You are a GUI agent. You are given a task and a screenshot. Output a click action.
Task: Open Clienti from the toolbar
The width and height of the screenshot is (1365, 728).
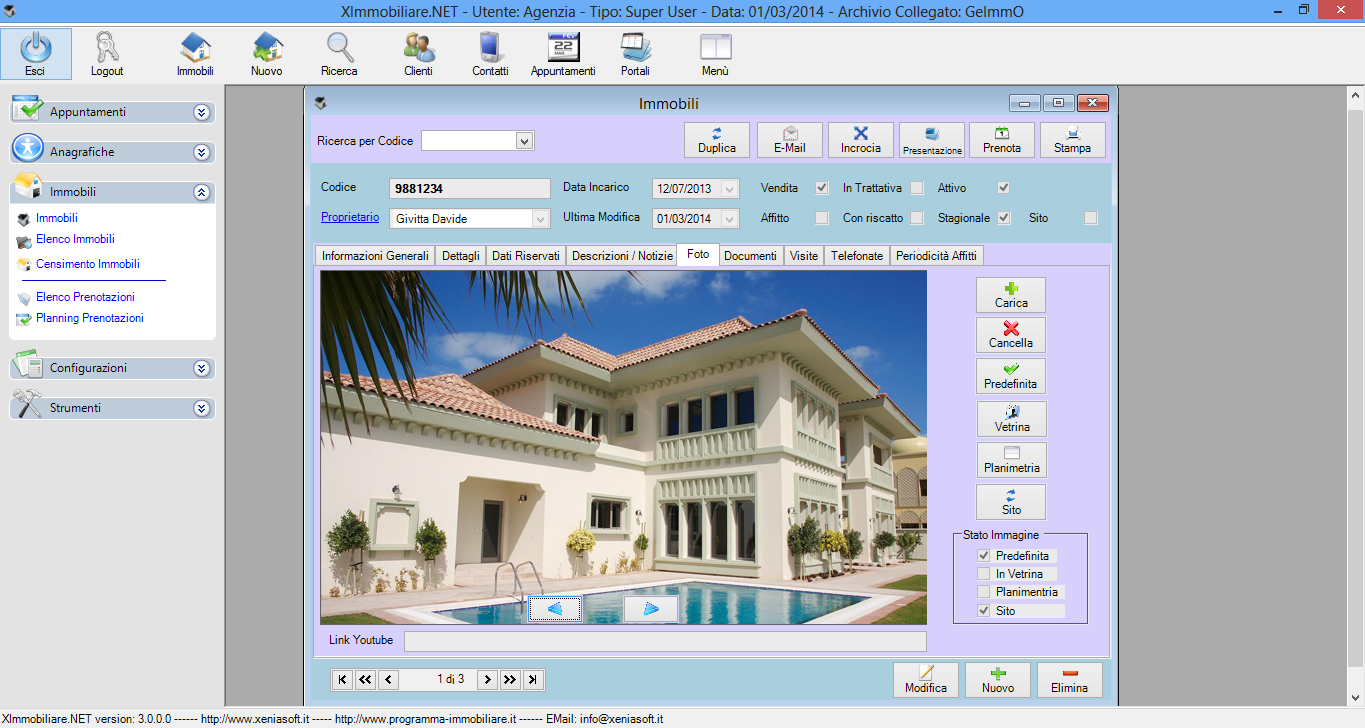point(418,54)
